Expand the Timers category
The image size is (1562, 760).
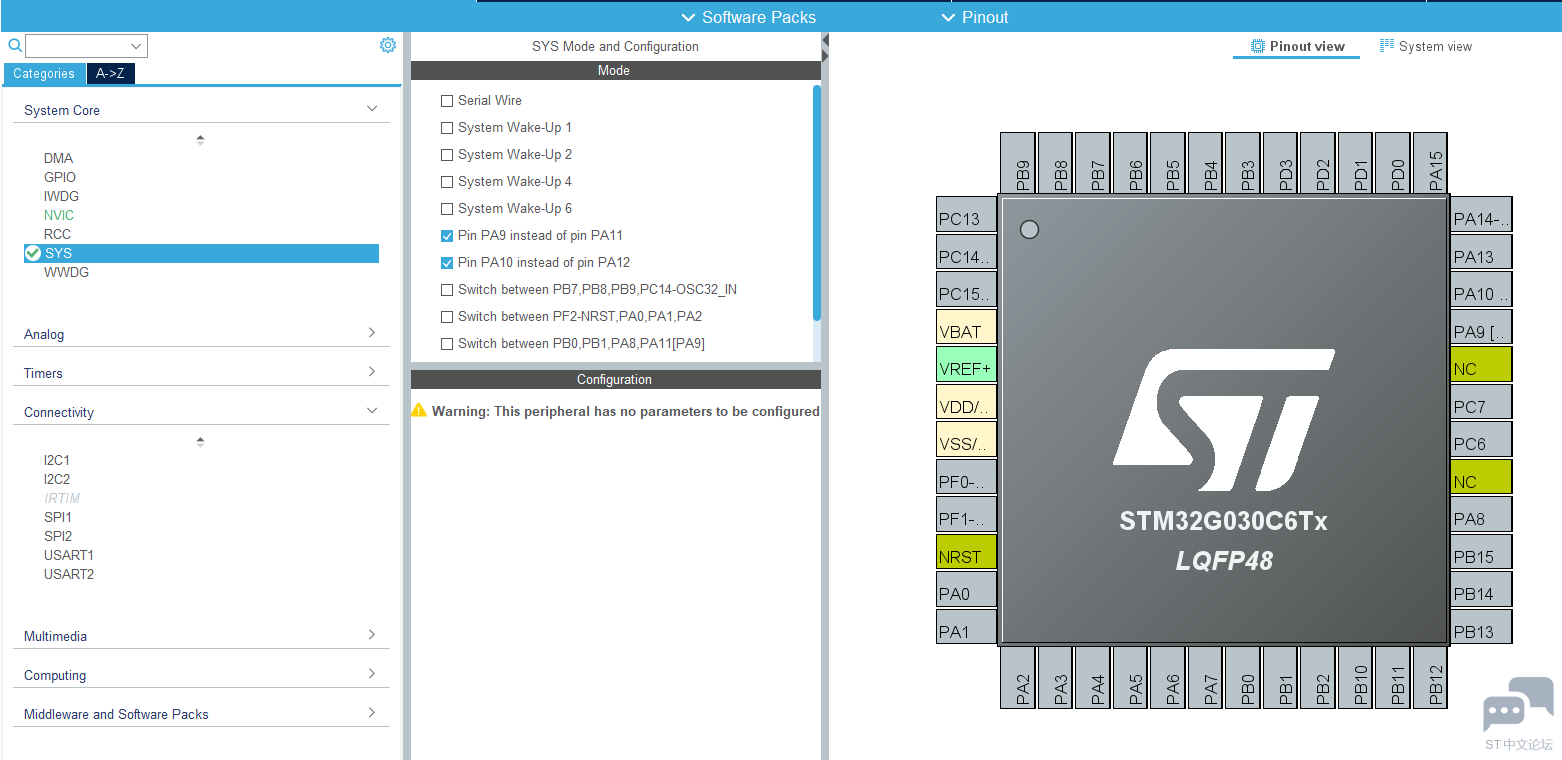[372, 371]
